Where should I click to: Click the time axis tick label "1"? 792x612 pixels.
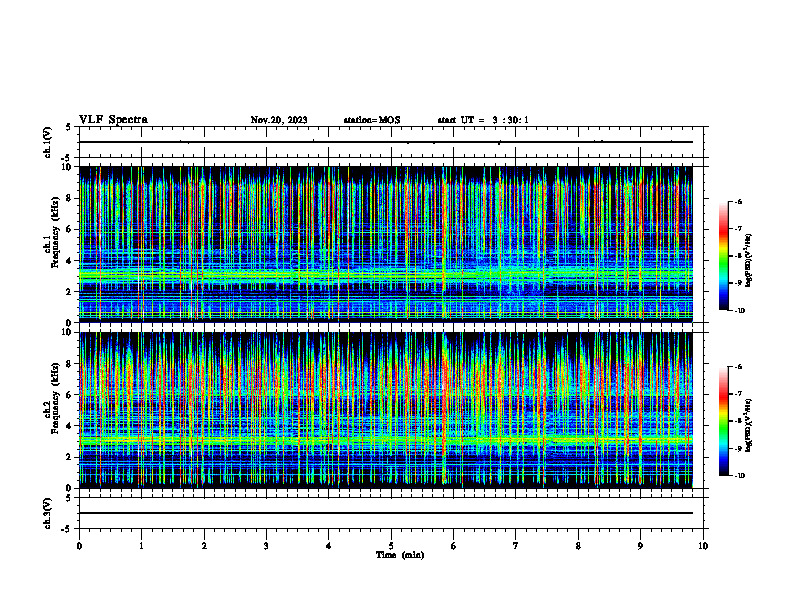click(141, 546)
